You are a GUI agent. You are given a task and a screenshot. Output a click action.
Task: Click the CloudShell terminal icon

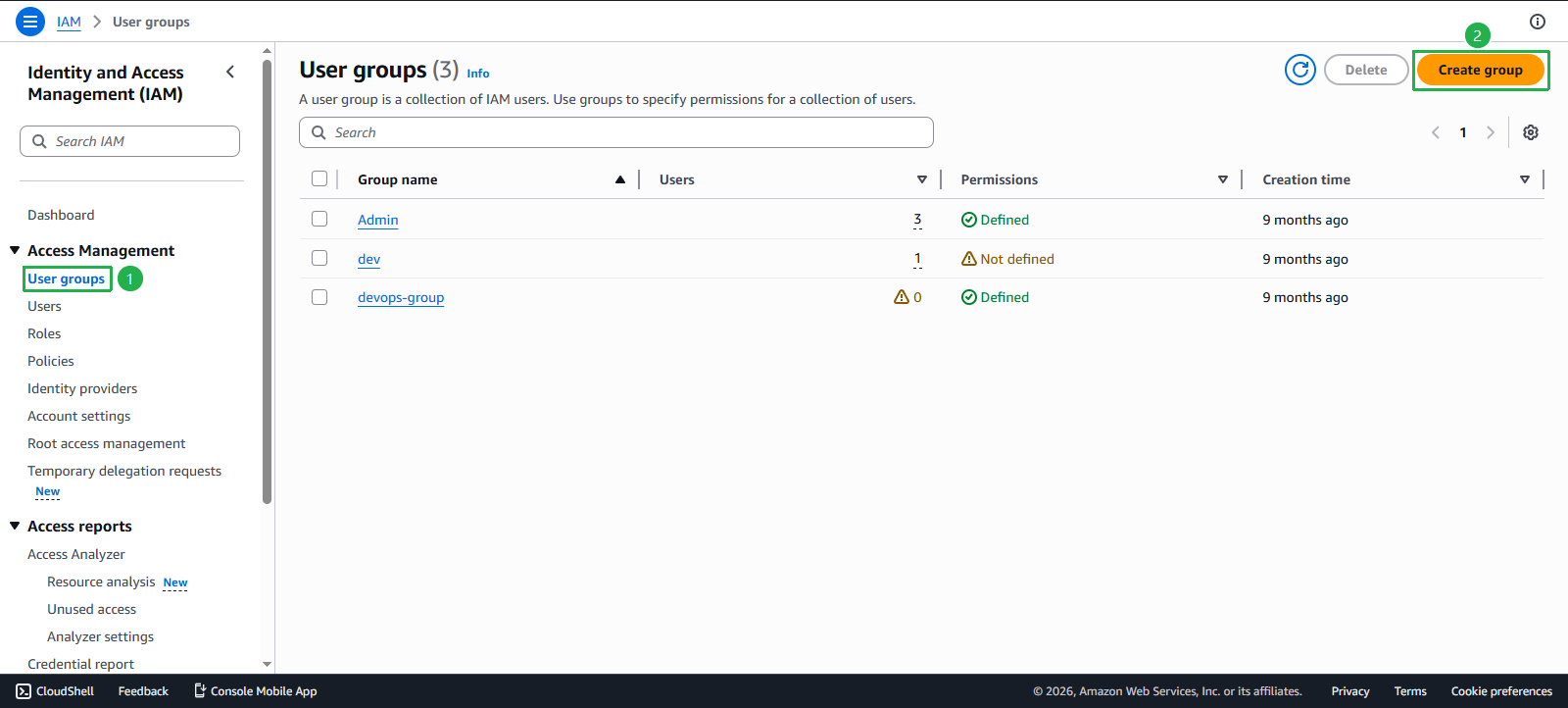24,691
